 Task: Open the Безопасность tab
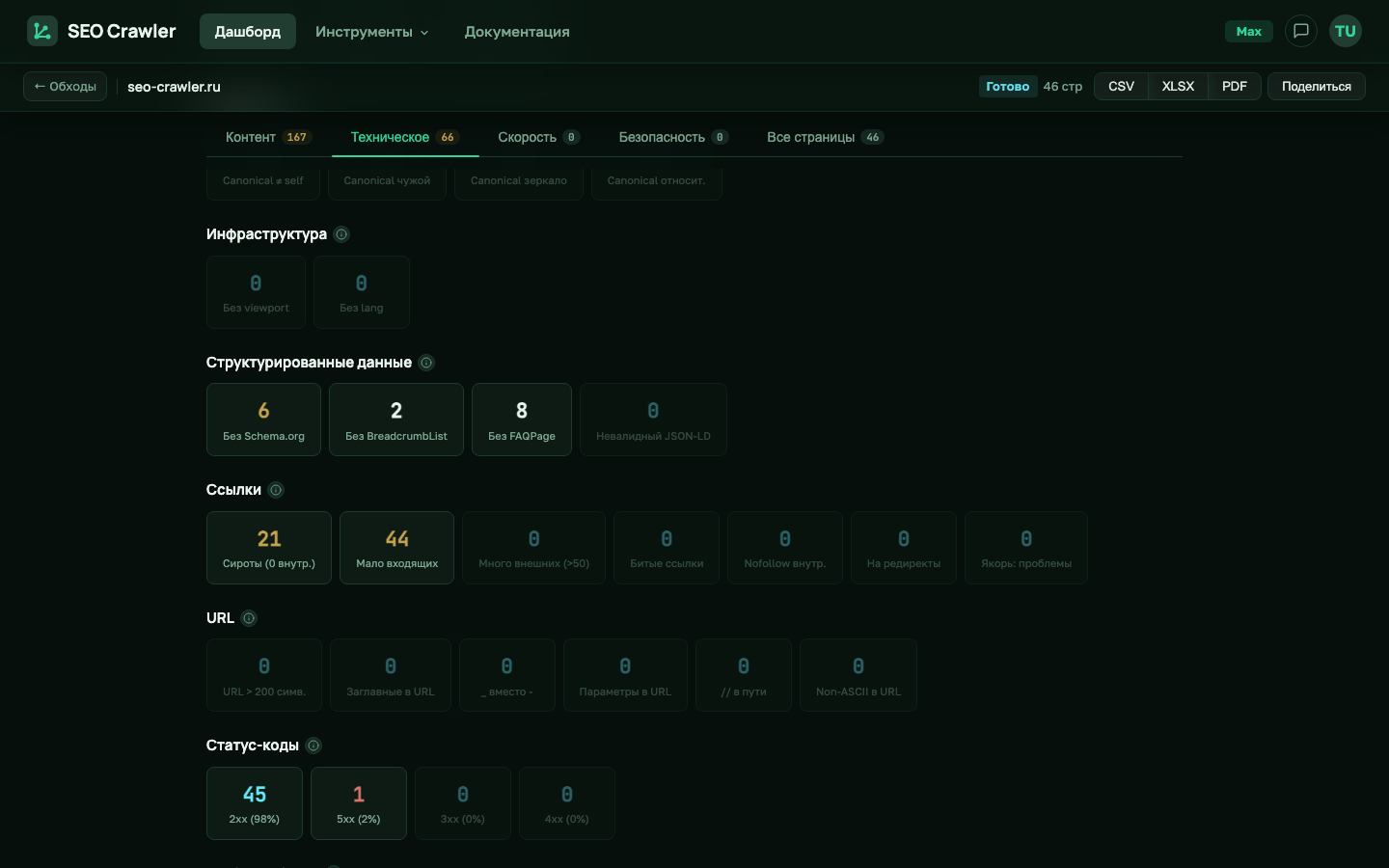pyautogui.click(x=673, y=137)
